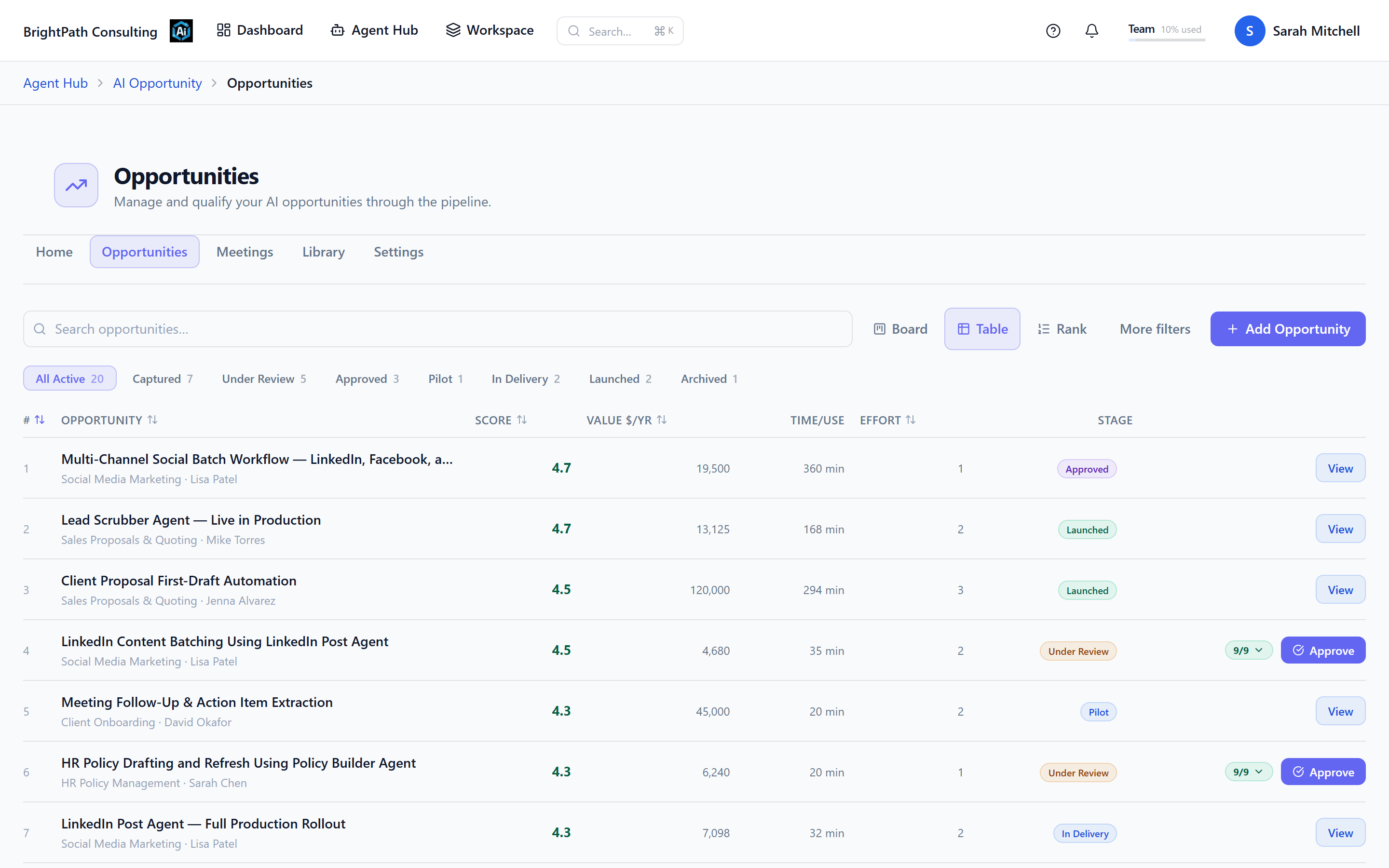The height and width of the screenshot is (868, 1389).
Task: Click BrightPath Consulting brand name
Action: pos(90,31)
